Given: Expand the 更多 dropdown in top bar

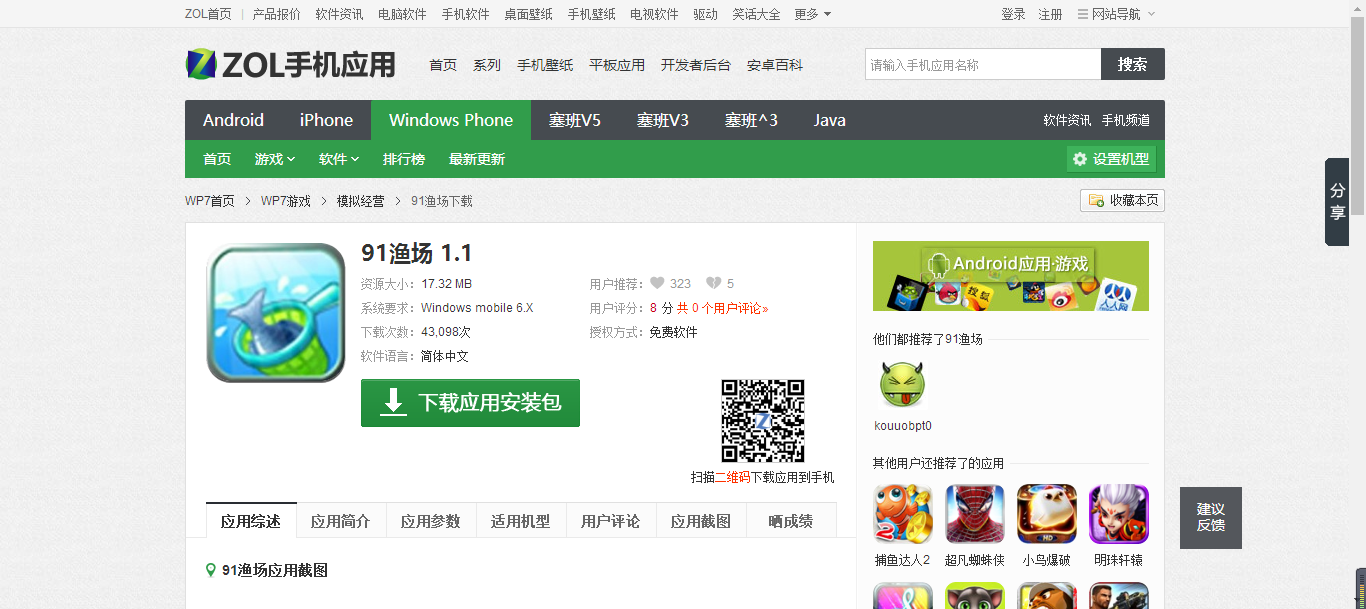Looking at the screenshot, I should coord(812,14).
